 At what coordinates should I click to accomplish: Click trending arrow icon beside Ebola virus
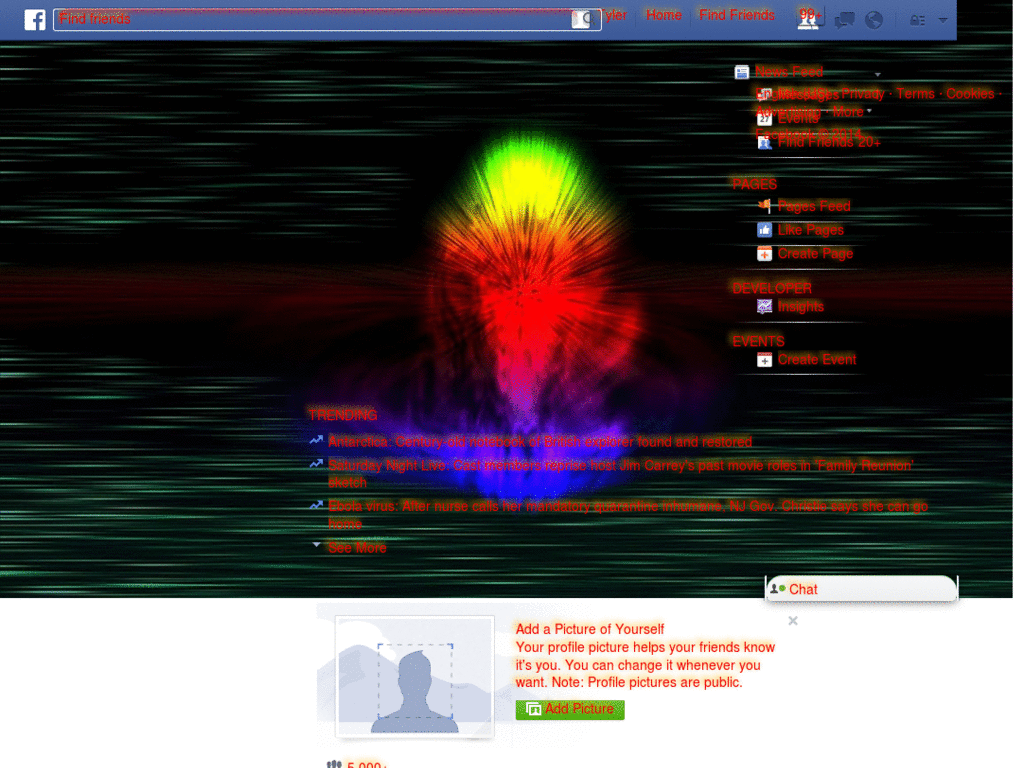(x=316, y=505)
